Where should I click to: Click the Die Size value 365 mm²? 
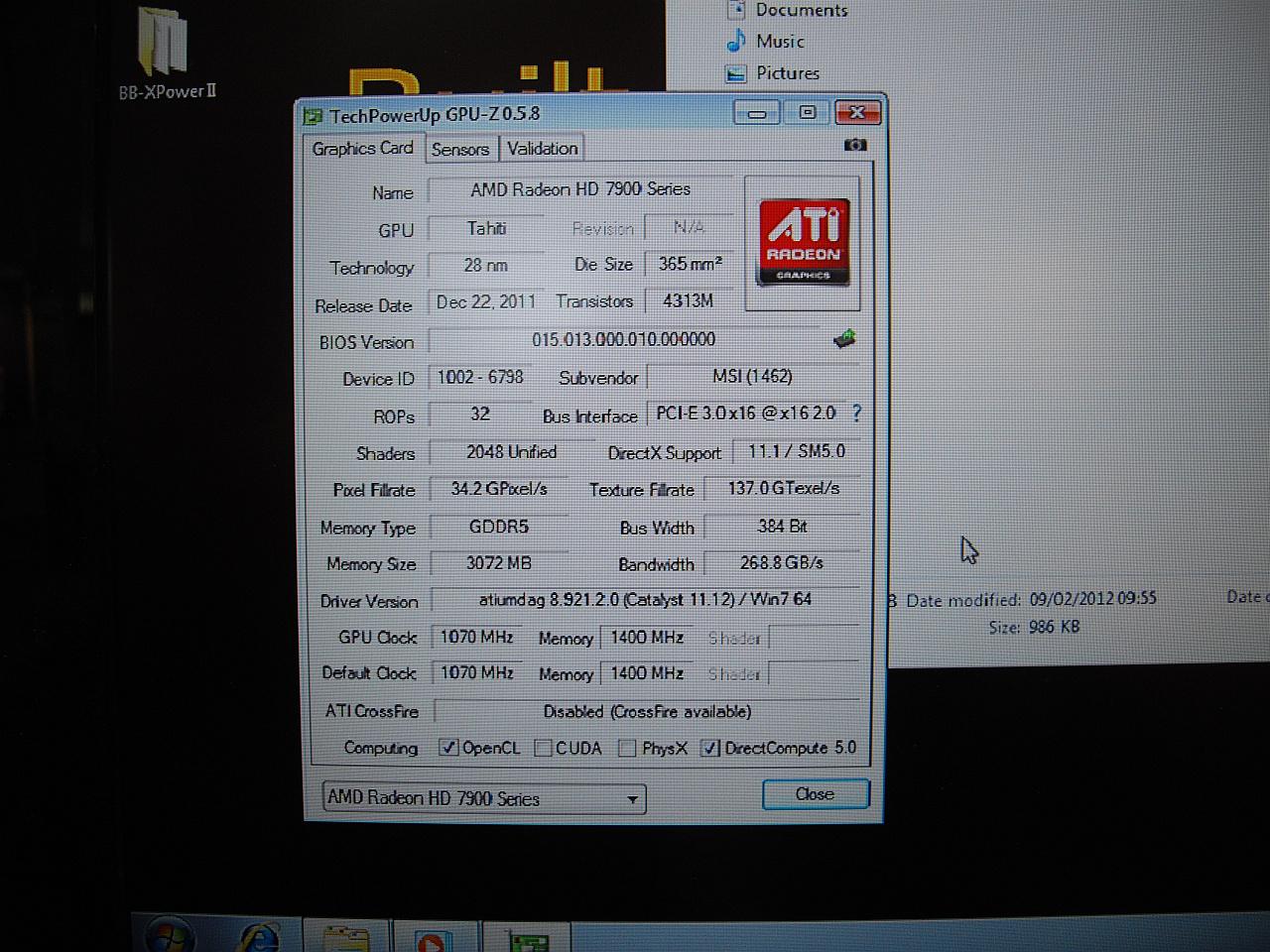click(x=690, y=265)
